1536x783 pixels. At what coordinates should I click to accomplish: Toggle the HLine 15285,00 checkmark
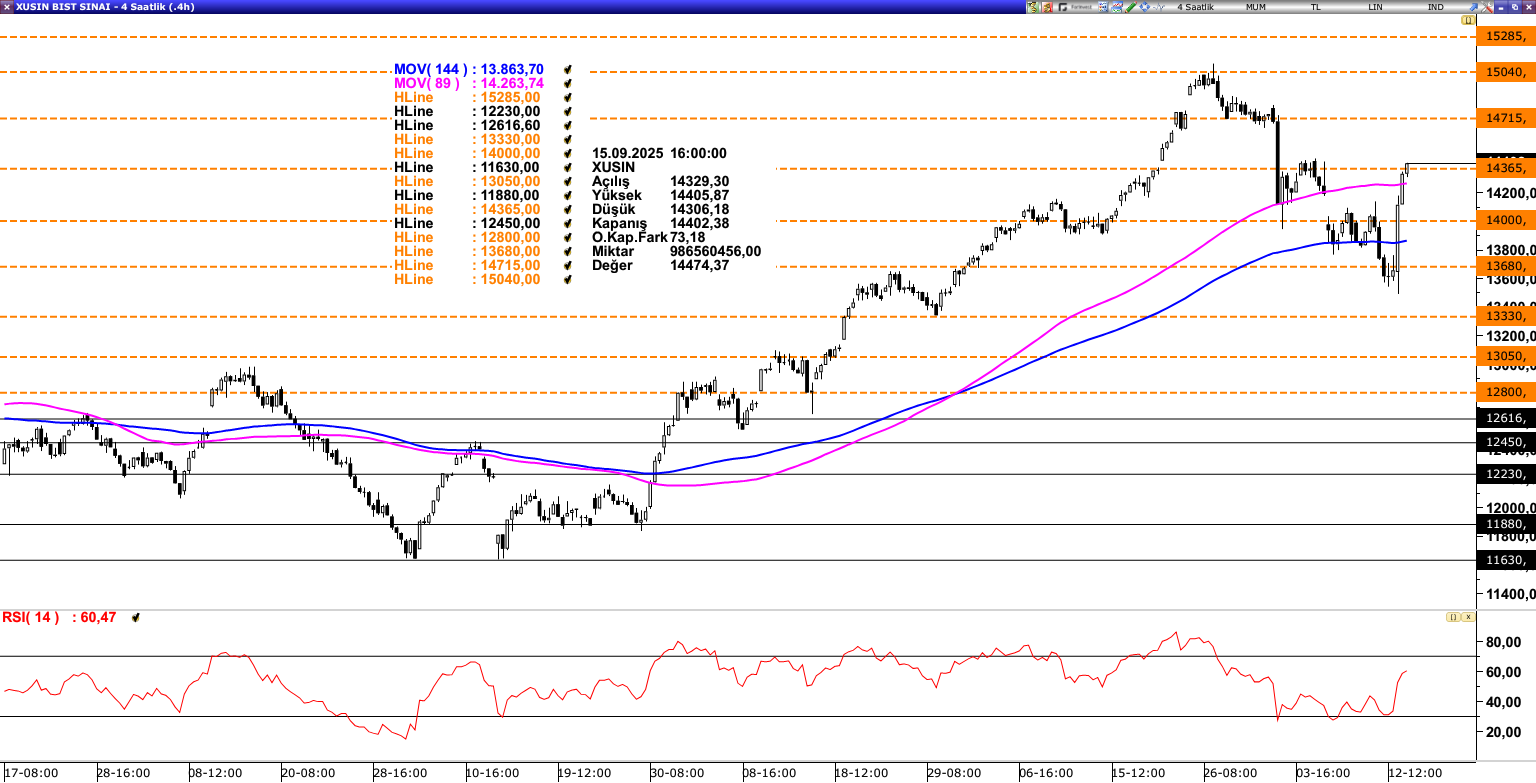pos(568,98)
